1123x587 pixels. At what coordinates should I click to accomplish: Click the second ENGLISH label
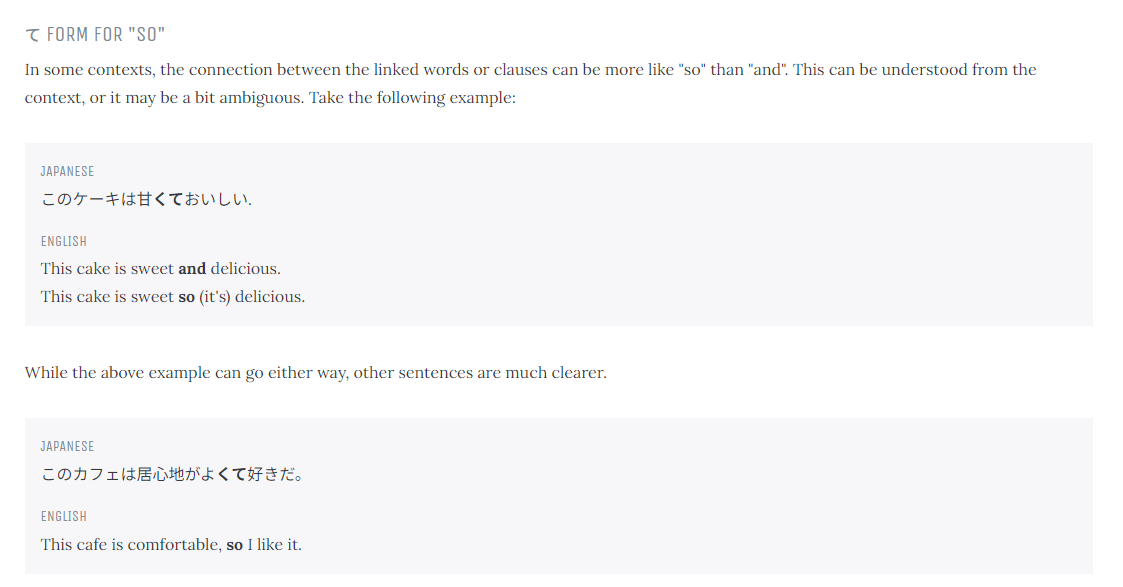click(x=64, y=516)
